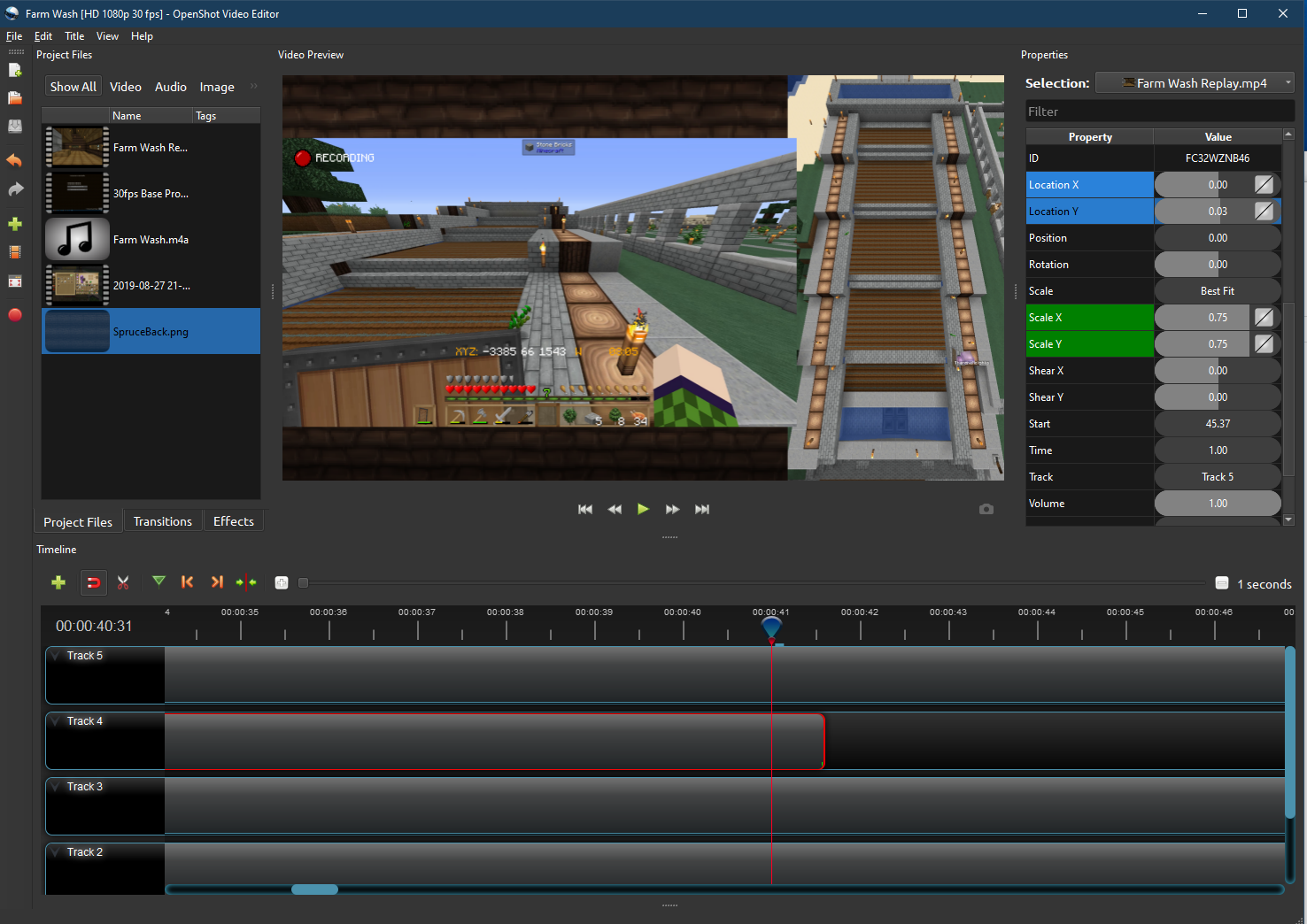1307x924 pixels.
Task: Undo the last action using the orange arrow
Action: pyautogui.click(x=15, y=160)
